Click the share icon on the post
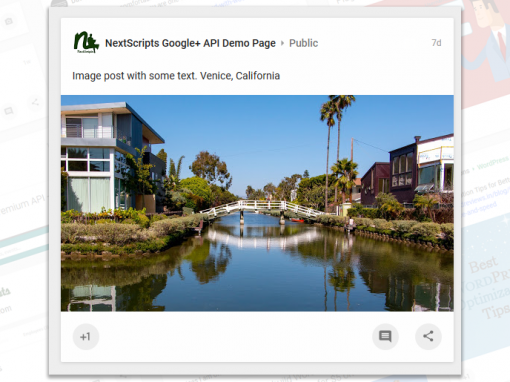Screen dimensions: 510x382 (428, 336)
